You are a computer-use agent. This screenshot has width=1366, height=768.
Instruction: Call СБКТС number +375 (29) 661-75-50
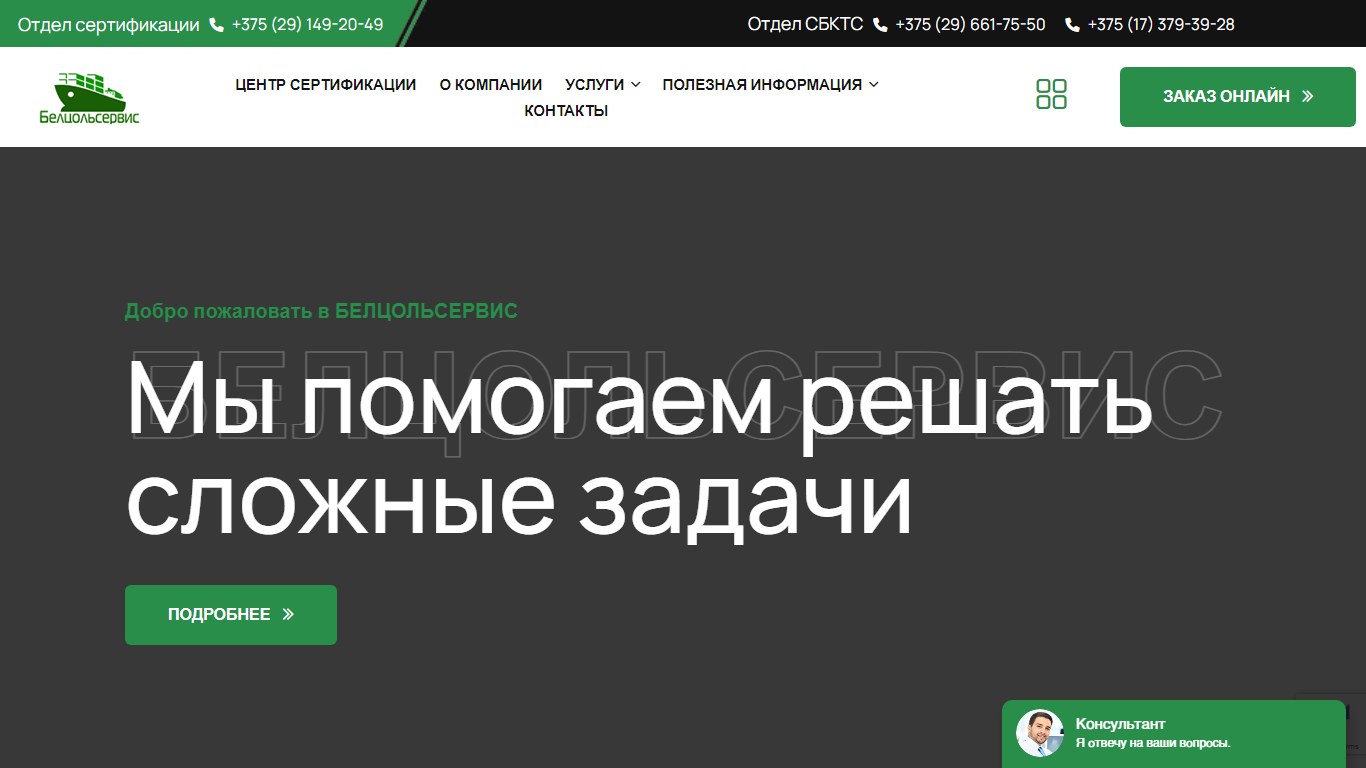(x=970, y=25)
